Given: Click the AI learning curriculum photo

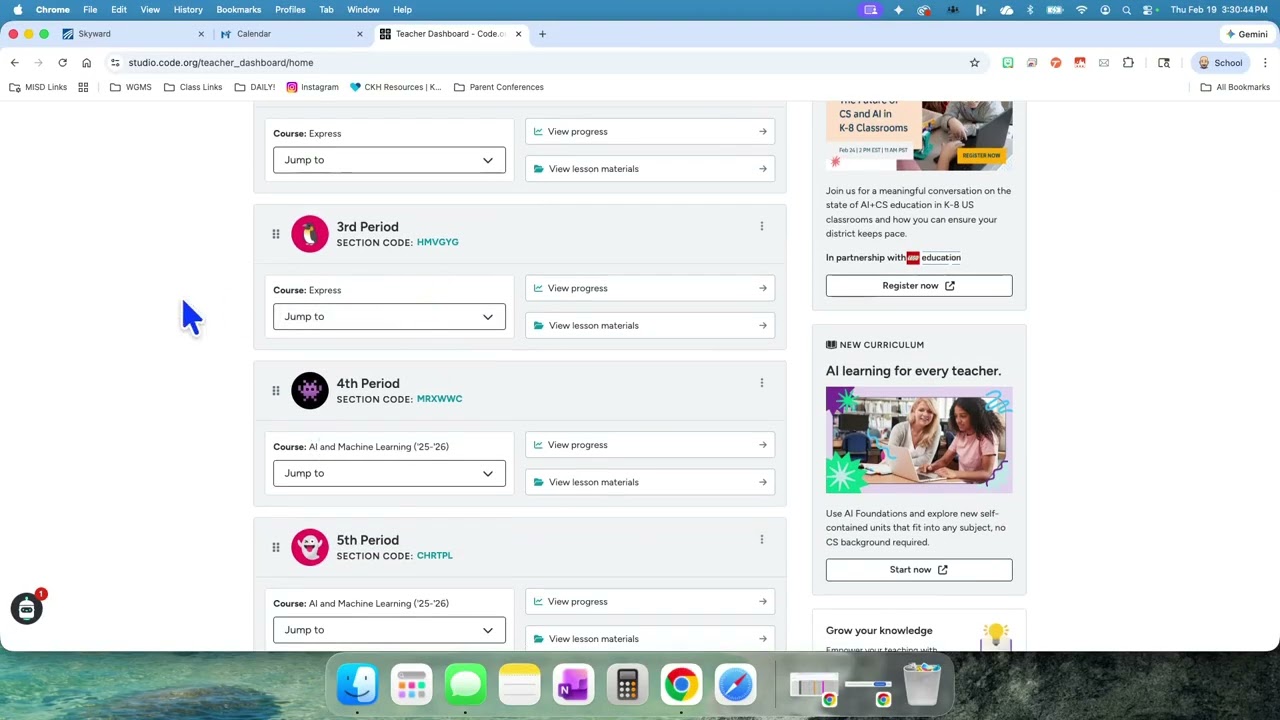Looking at the screenshot, I should 919,440.
